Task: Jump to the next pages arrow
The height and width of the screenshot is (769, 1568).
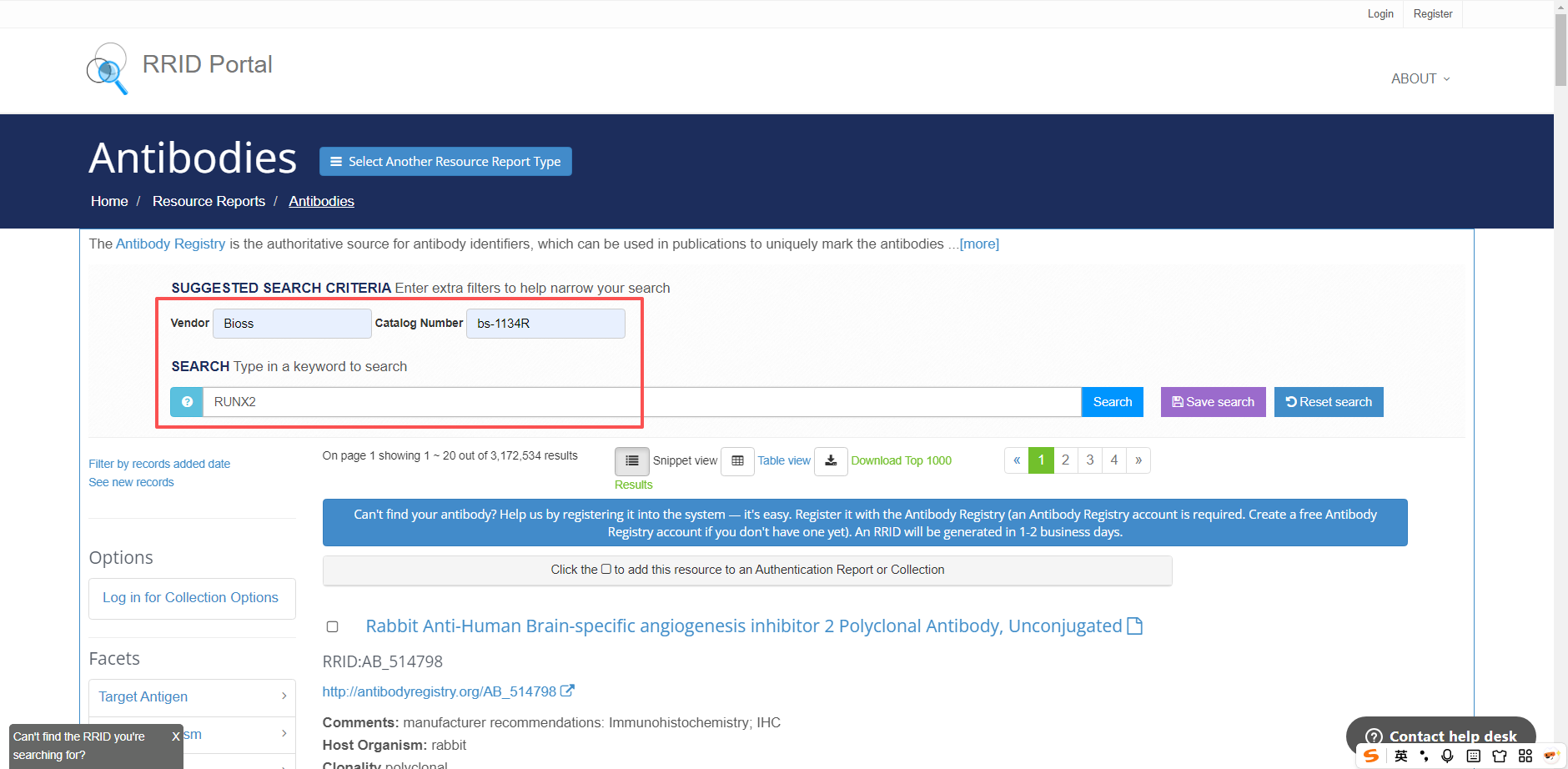Action: click(x=1138, y=460)
